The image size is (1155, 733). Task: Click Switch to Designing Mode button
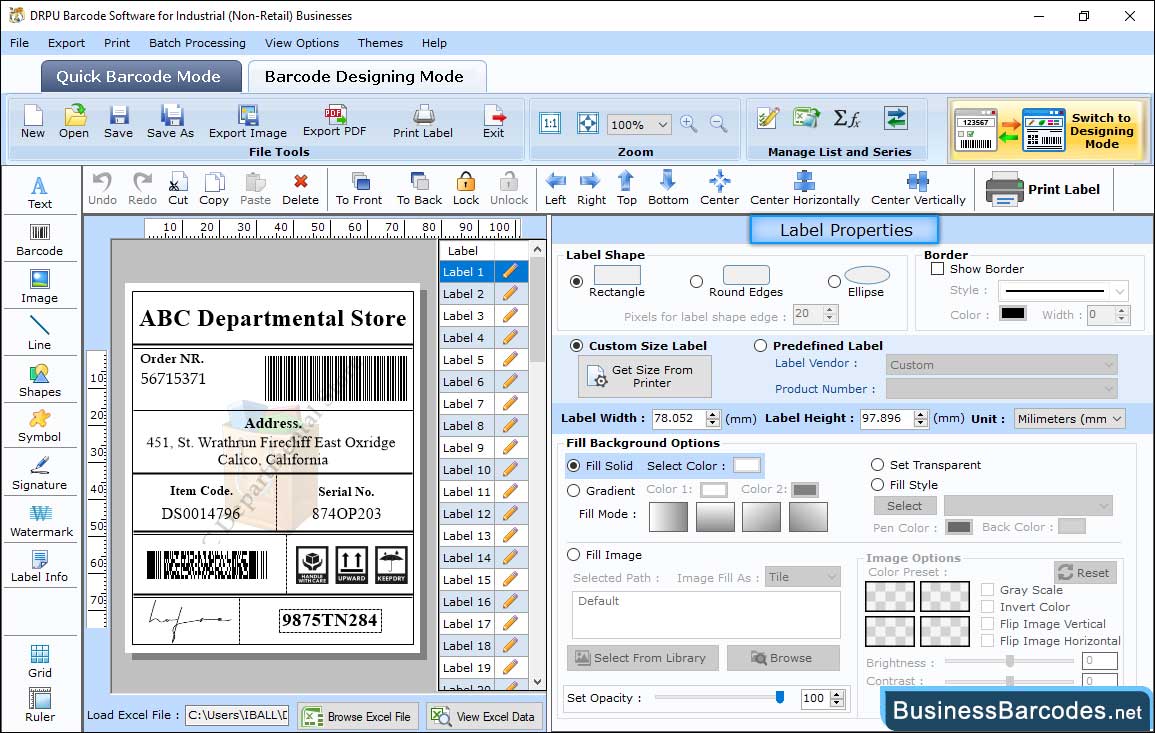click(x=1048, y=131)
